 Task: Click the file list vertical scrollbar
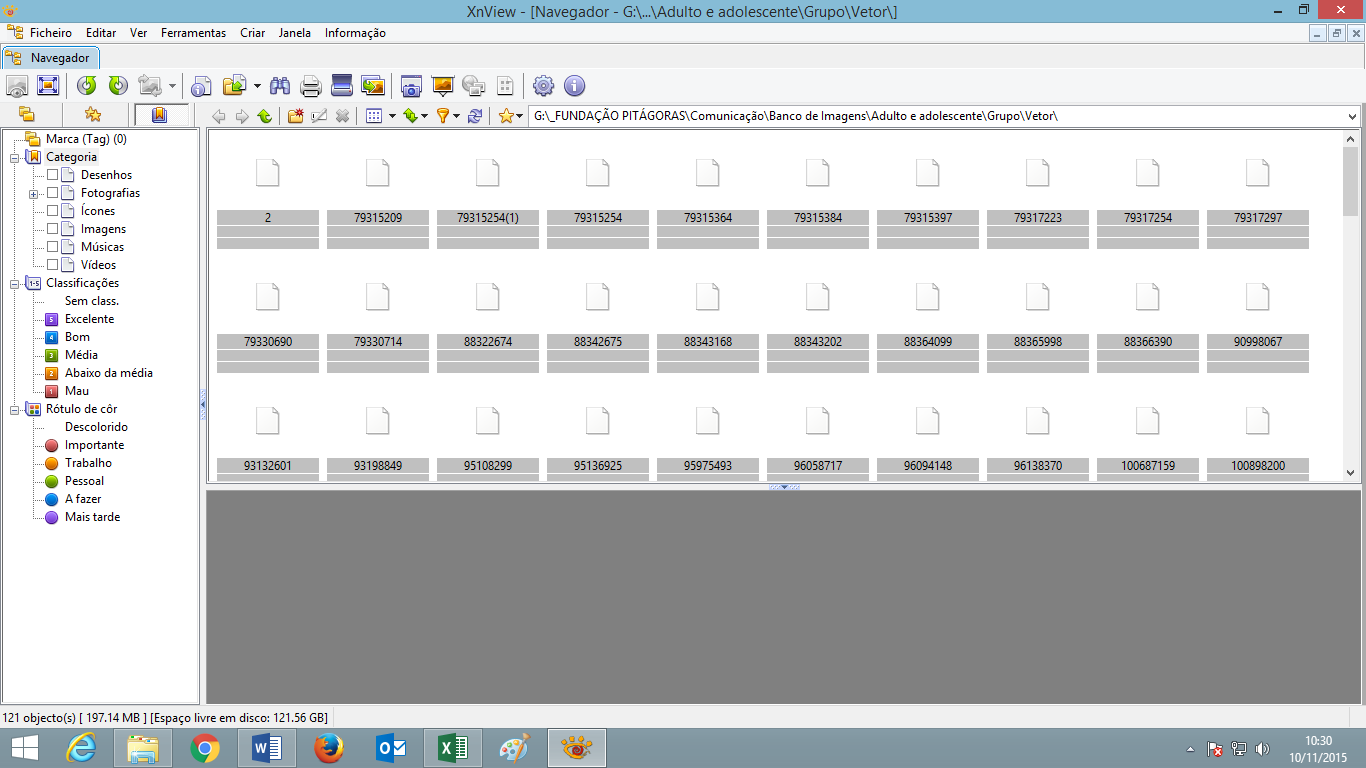pos(1351,306)
